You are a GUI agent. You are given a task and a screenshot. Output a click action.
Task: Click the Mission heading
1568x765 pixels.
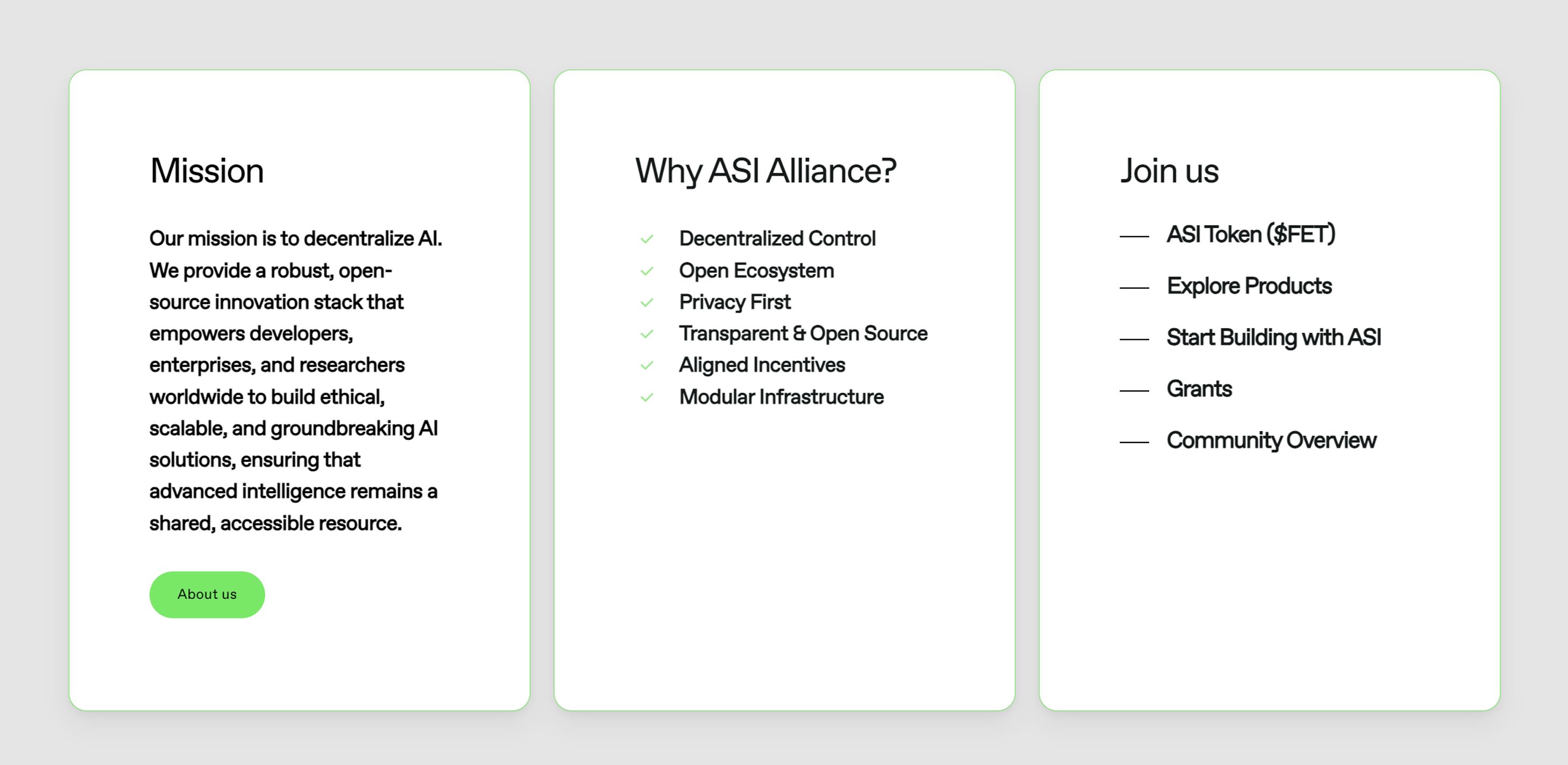coord(207,171)
